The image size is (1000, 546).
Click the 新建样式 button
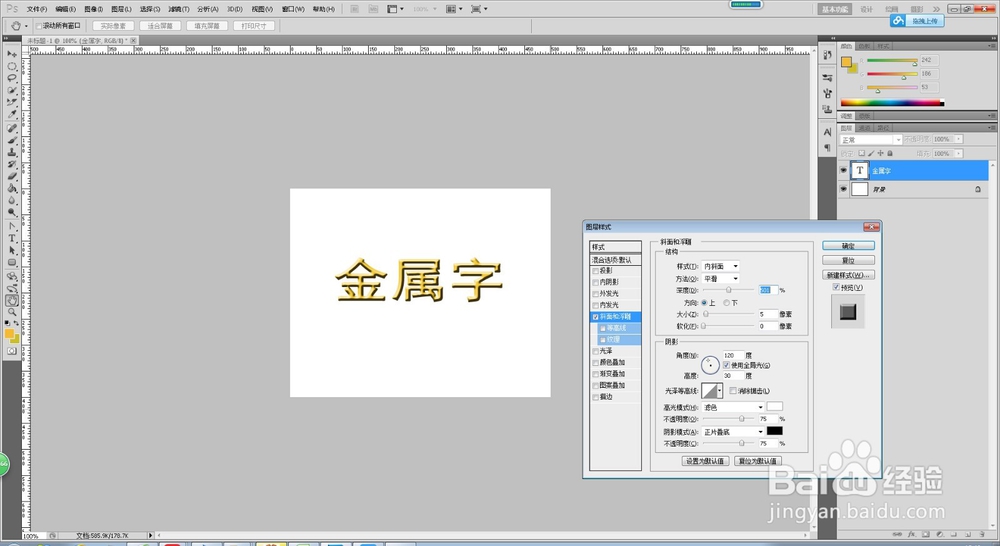click(848, 275)
